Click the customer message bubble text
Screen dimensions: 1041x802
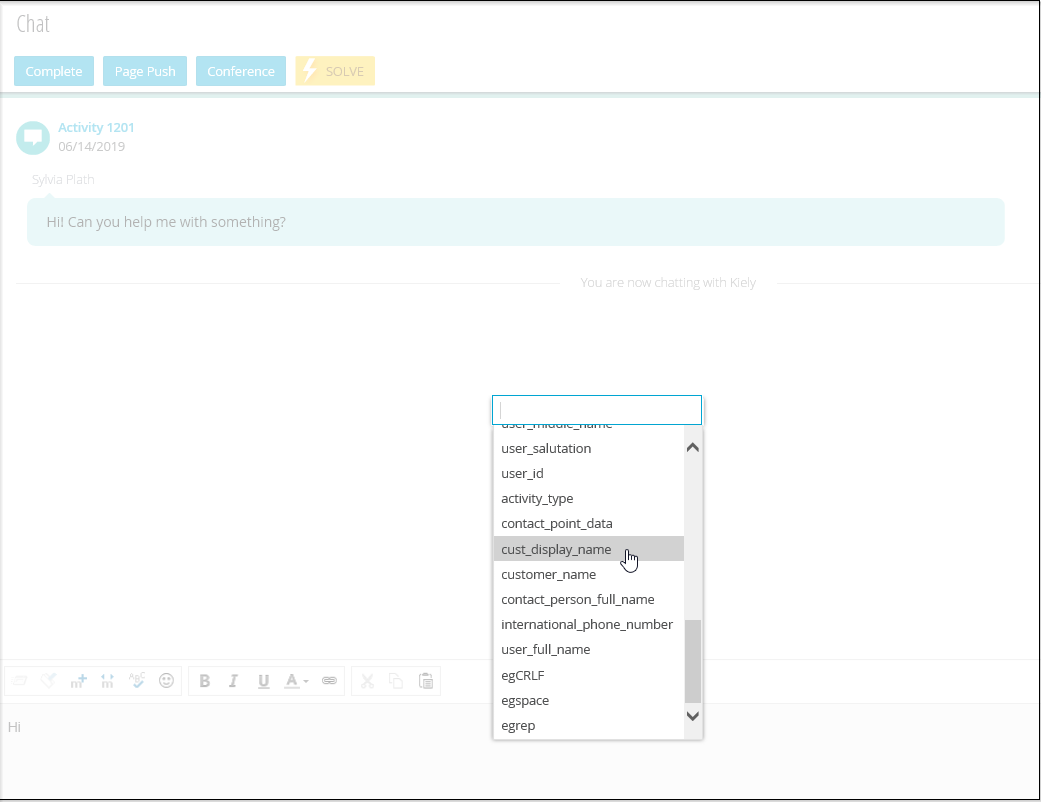[x=166, y=222]
